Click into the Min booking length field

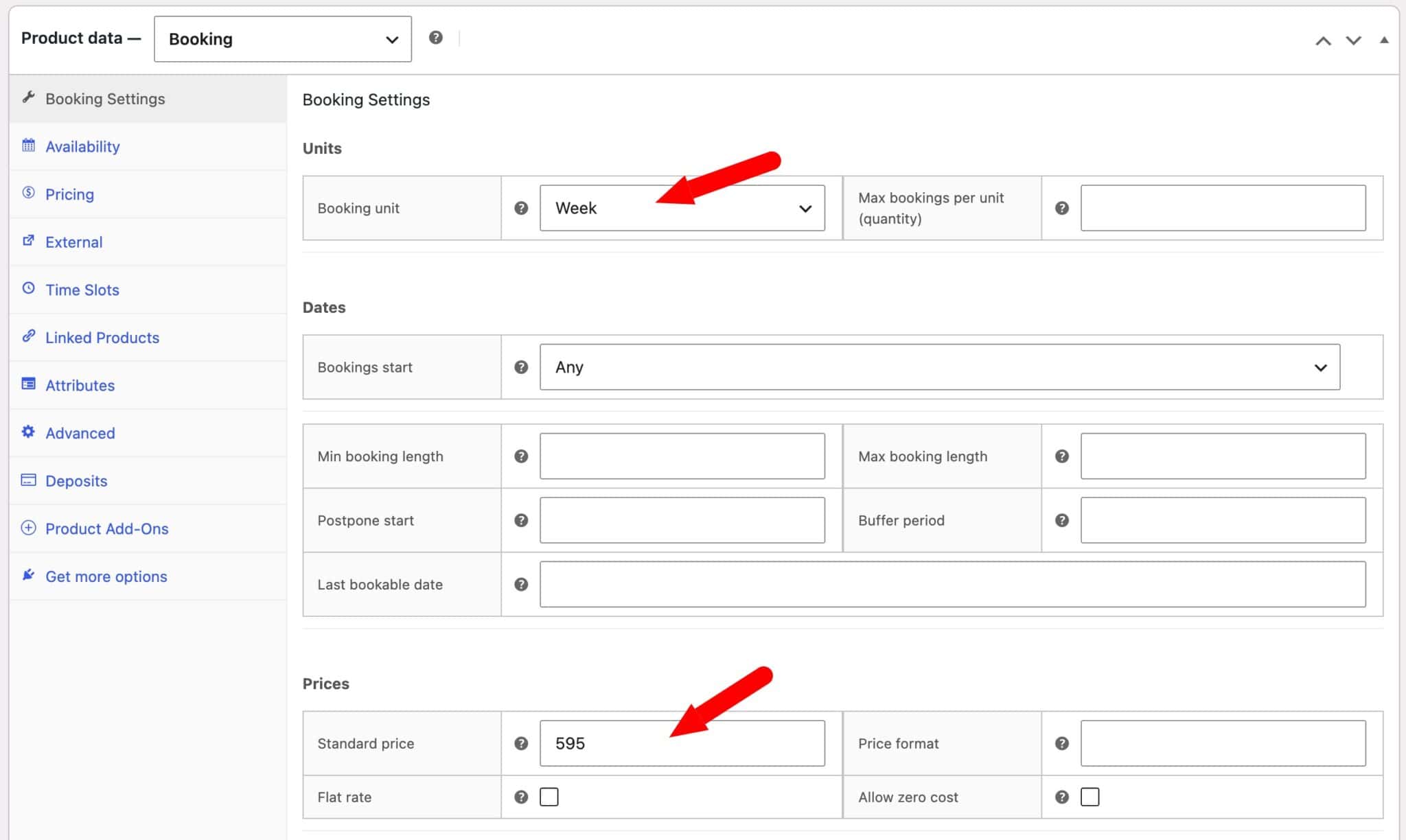(682, 456)
